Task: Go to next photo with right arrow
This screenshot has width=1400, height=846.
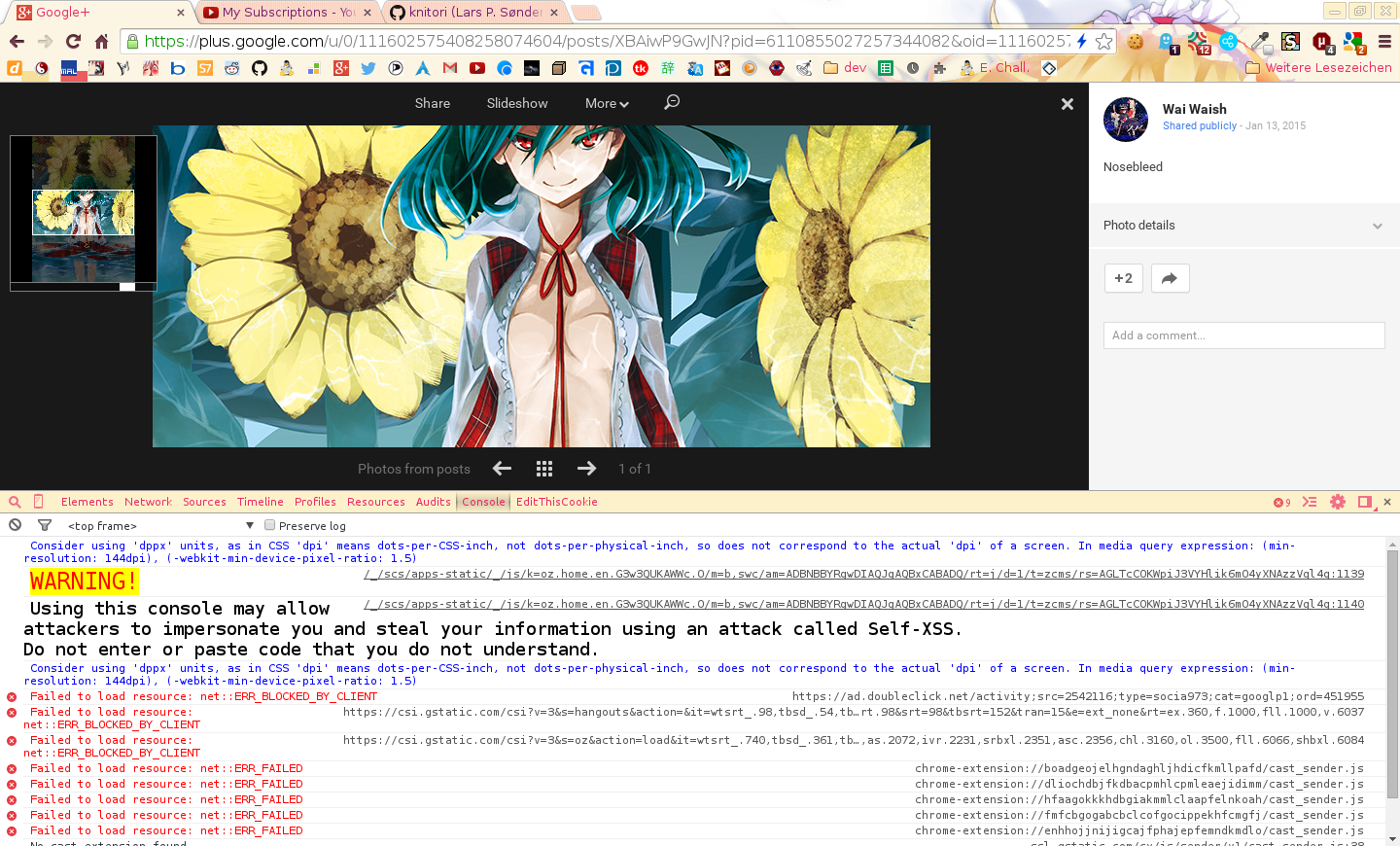Action: [586, 469]
